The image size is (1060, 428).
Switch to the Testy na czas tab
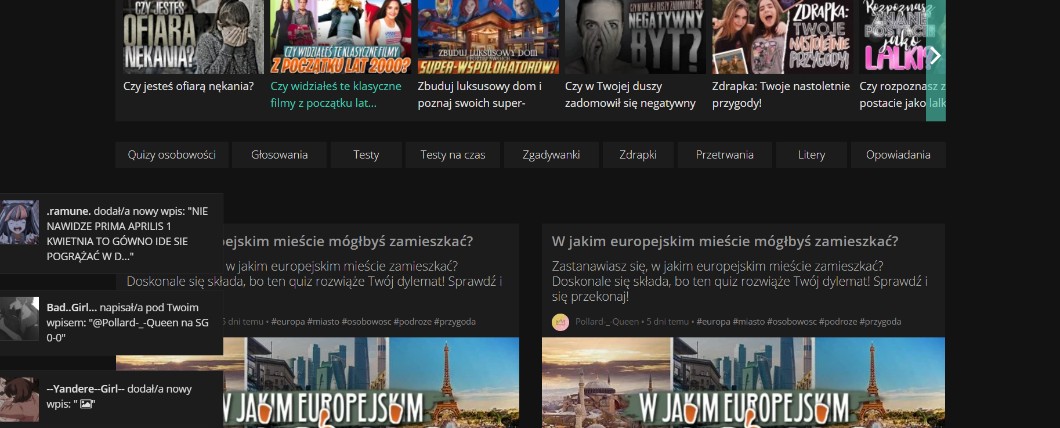click(x=452, y=155)
